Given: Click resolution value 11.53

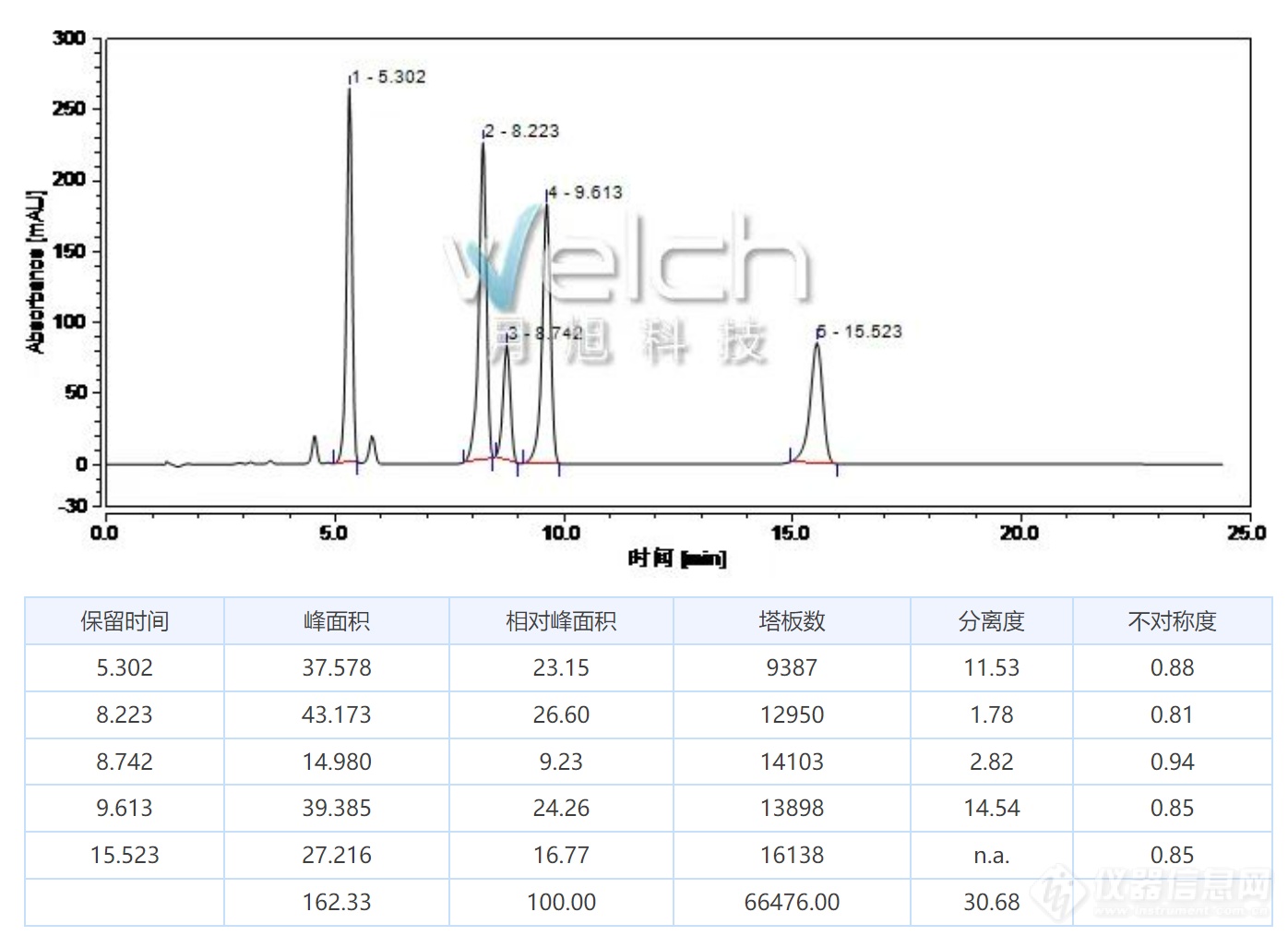Looking at the screenshot, I should [992, 667].
